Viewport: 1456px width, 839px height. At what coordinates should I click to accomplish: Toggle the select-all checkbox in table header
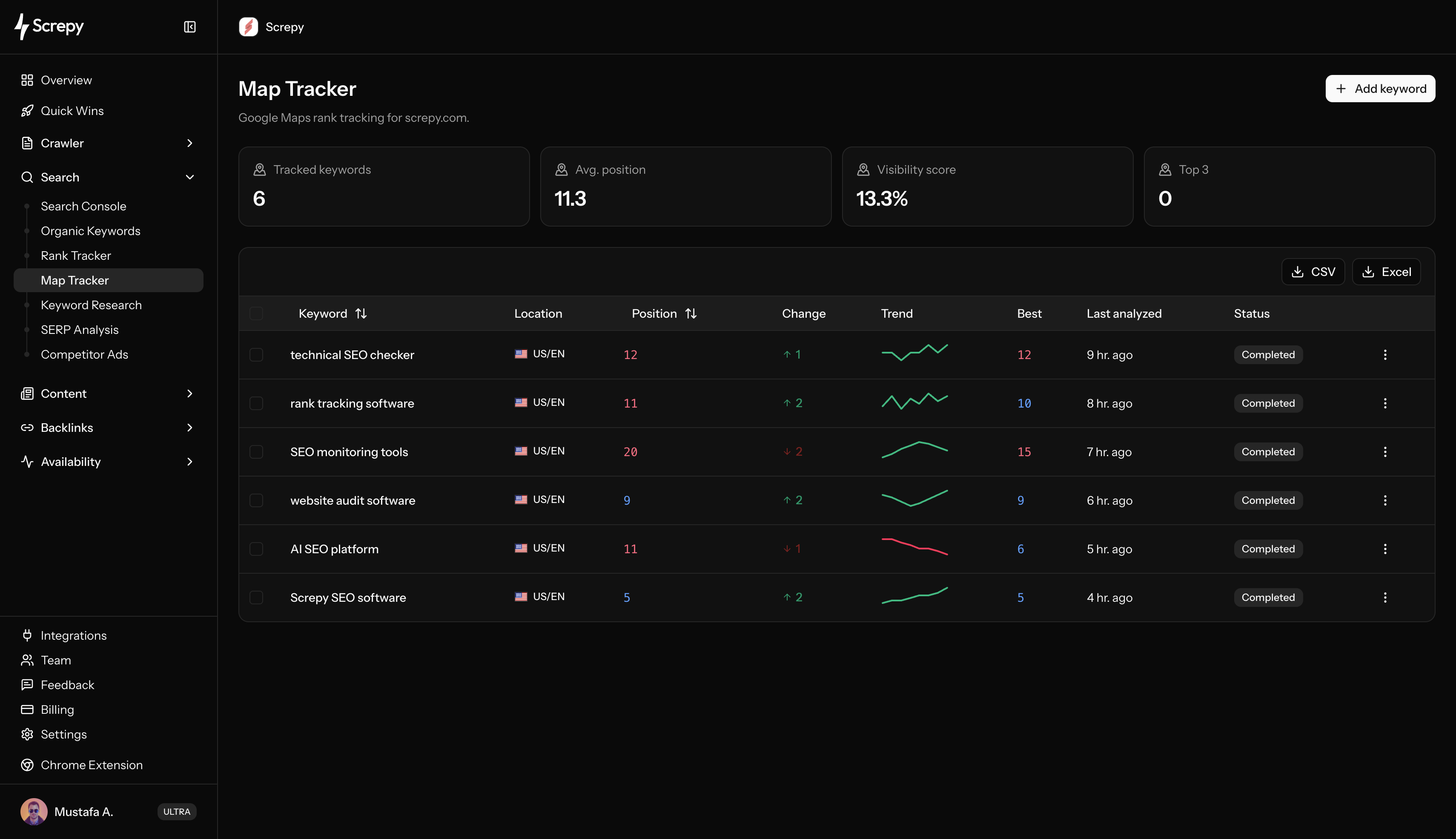click(x=256, y=313)
